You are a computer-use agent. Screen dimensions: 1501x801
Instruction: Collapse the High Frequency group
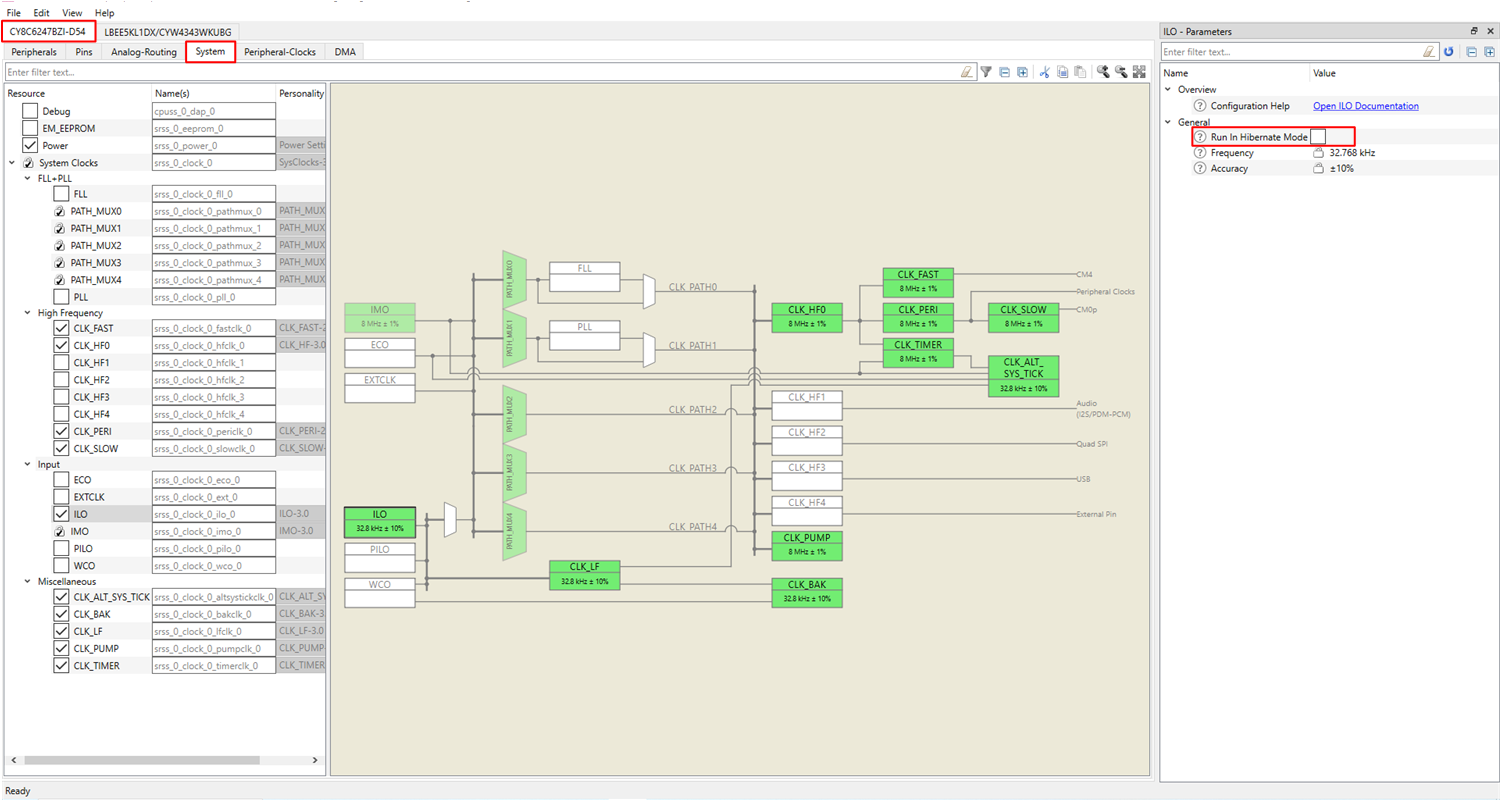point(27,313)
